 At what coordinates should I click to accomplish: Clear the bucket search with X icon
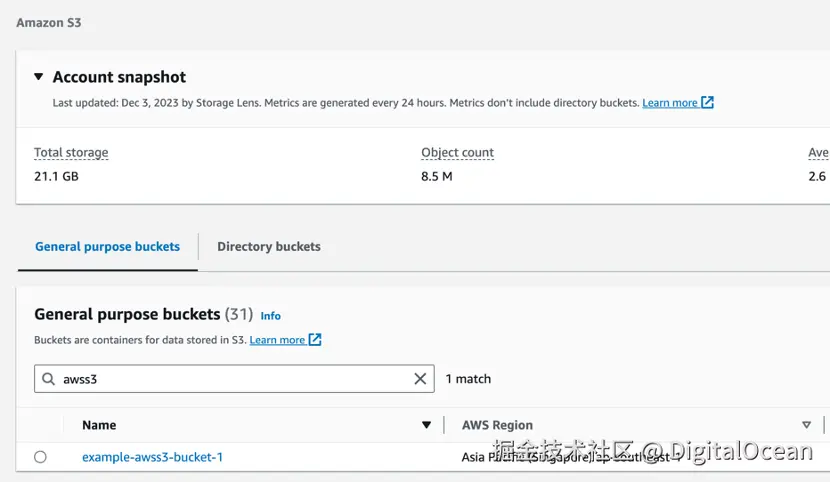[x=420, y=379]
